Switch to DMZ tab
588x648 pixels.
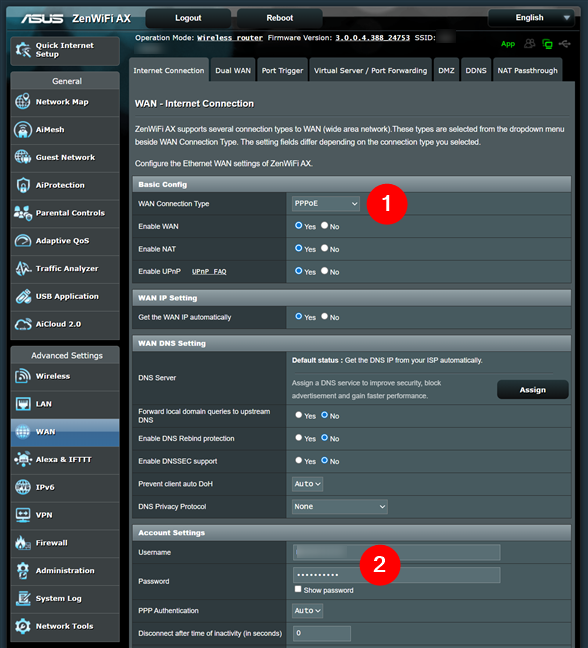point(446,70)
